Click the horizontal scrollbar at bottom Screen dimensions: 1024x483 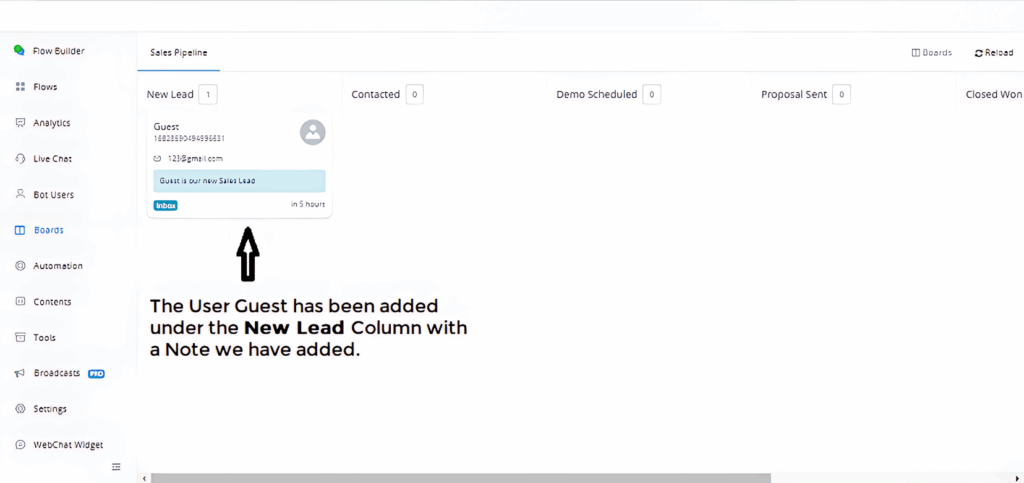(460, 478)
